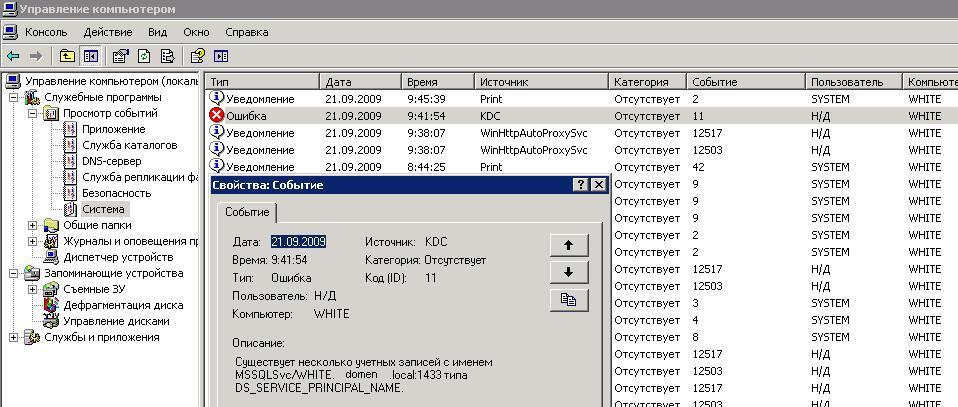
Task: Open the Properties toolbar icon
Action: pyautogui.click(x=121, y=56)
